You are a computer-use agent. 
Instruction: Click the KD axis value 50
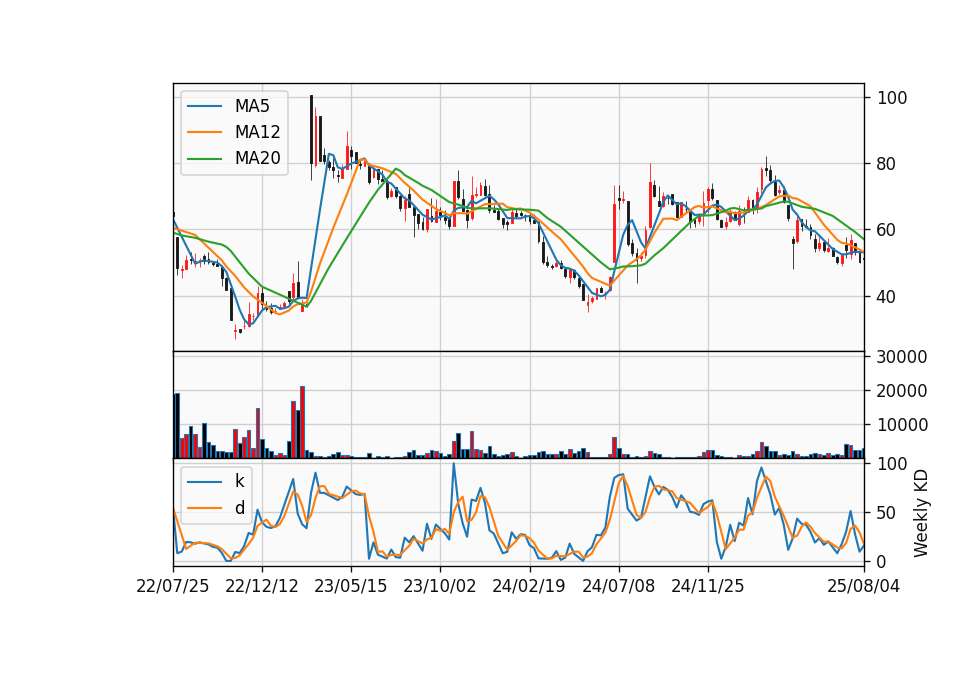[887, 513]
